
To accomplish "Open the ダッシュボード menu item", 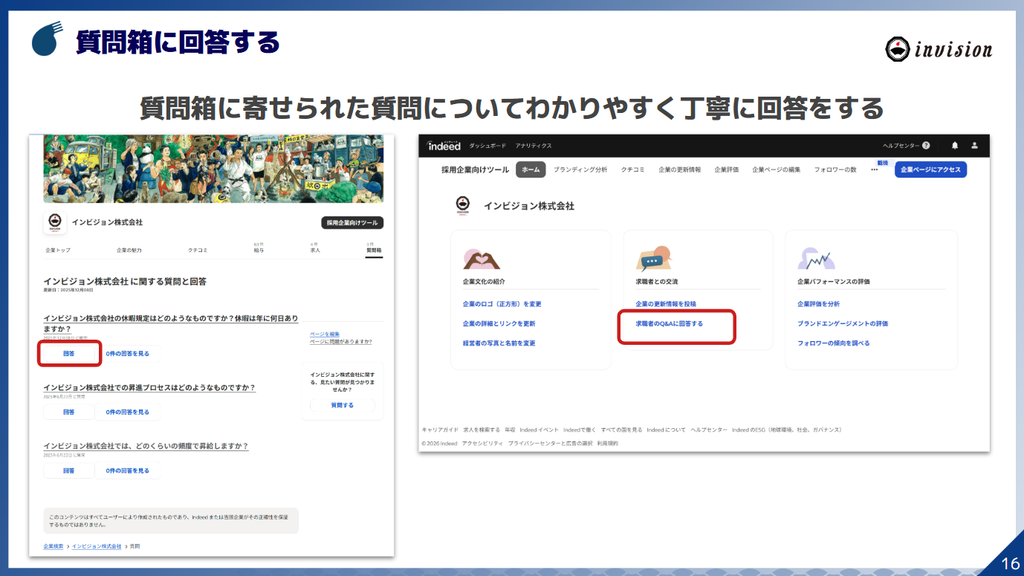I will coord(487,146).
